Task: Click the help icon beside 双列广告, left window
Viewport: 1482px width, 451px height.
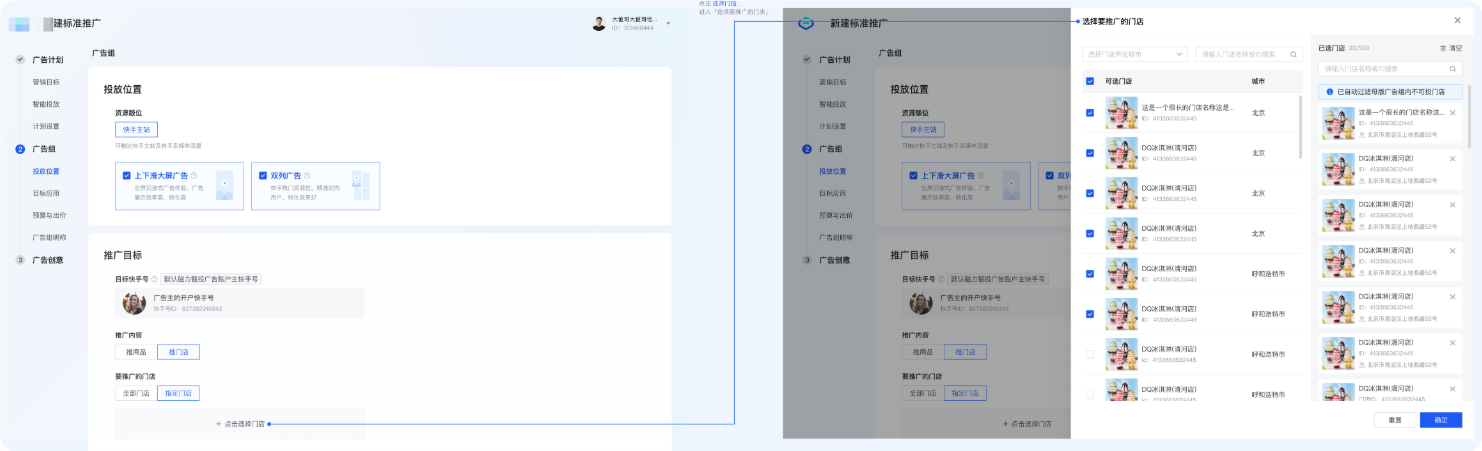Action: (x=306, y=175)
